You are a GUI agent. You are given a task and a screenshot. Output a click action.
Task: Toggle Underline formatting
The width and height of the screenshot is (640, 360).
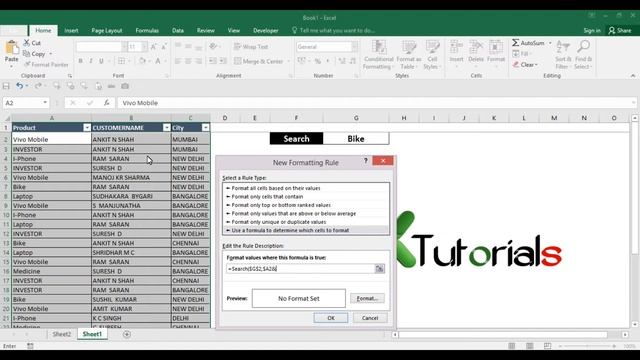point(101,61)
